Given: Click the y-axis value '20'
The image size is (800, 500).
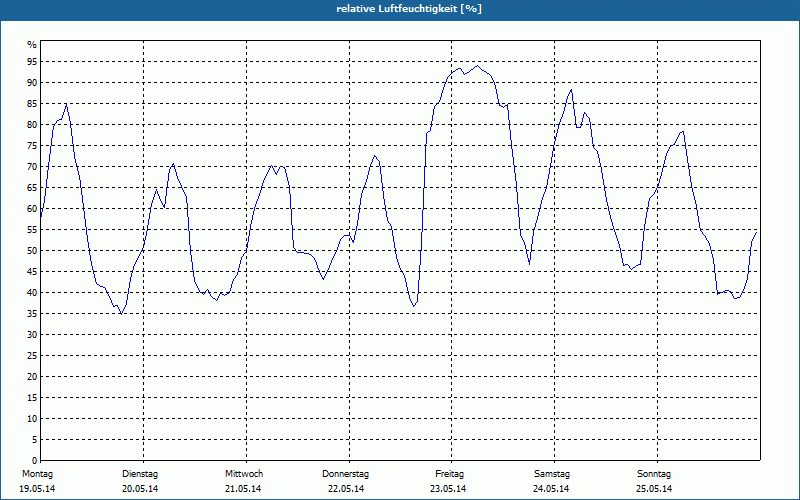Looking at the screenshot, I should tap(32, 377).
